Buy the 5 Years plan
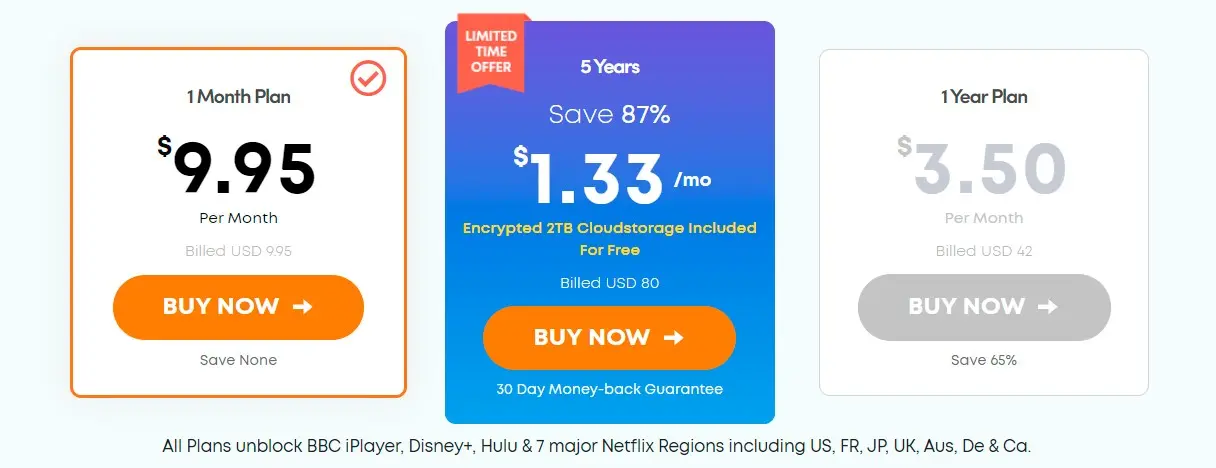 (609, 338)
